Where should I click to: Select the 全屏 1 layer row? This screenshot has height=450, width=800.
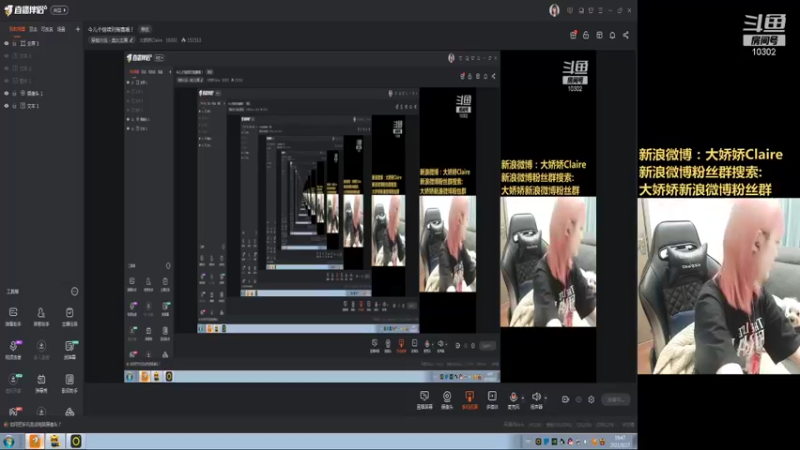pyautogui.click(x=41, y=43)
